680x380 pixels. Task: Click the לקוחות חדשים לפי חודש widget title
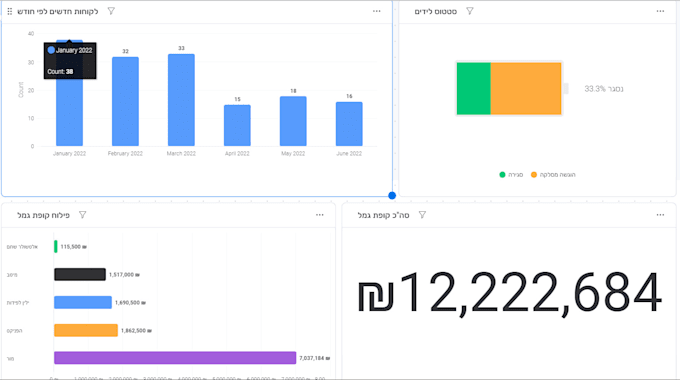pos(58,12)
